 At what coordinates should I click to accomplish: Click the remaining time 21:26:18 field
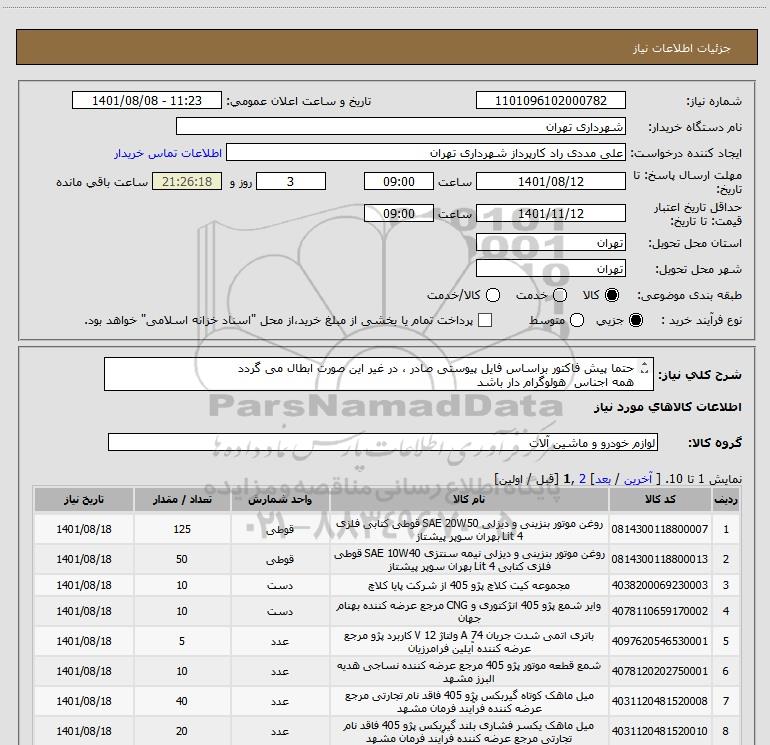187,181
